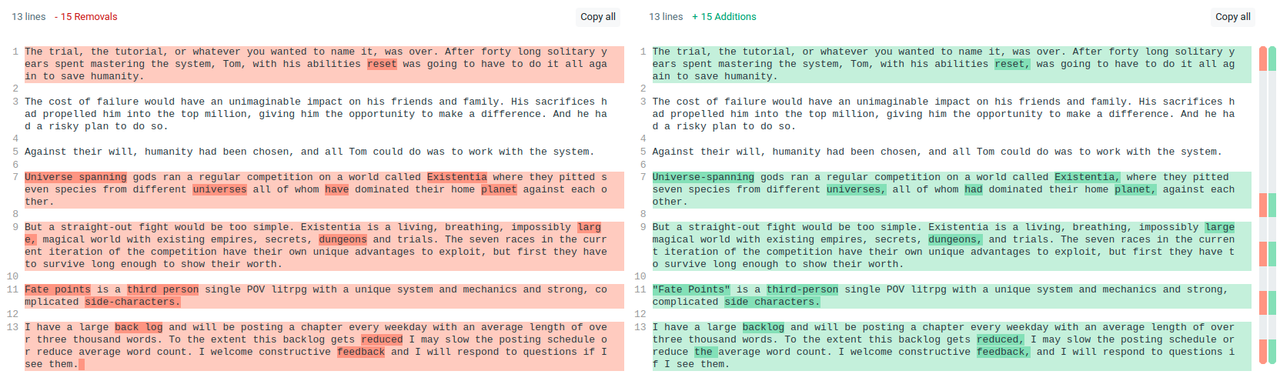Click highlighted 'reset,' in the right pane
This screenshot has width=1280, height=381.
1012,64
